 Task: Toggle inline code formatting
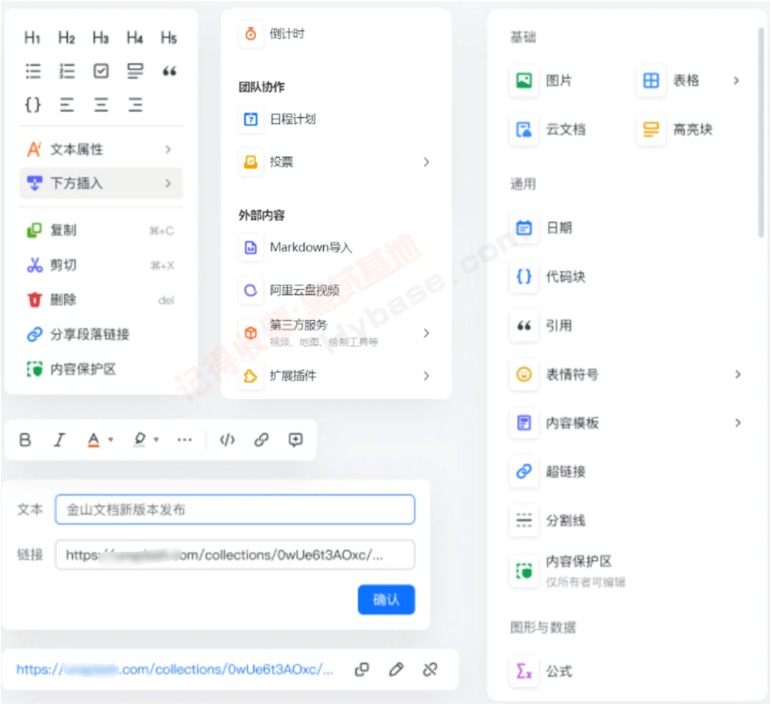point(227,440)
